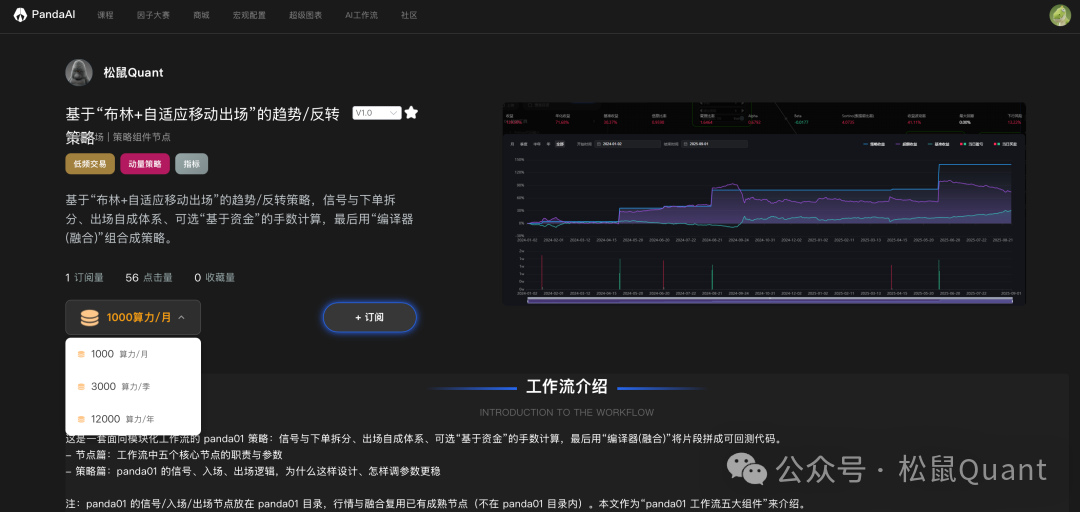Click the 指标 tag

(191, 164)
